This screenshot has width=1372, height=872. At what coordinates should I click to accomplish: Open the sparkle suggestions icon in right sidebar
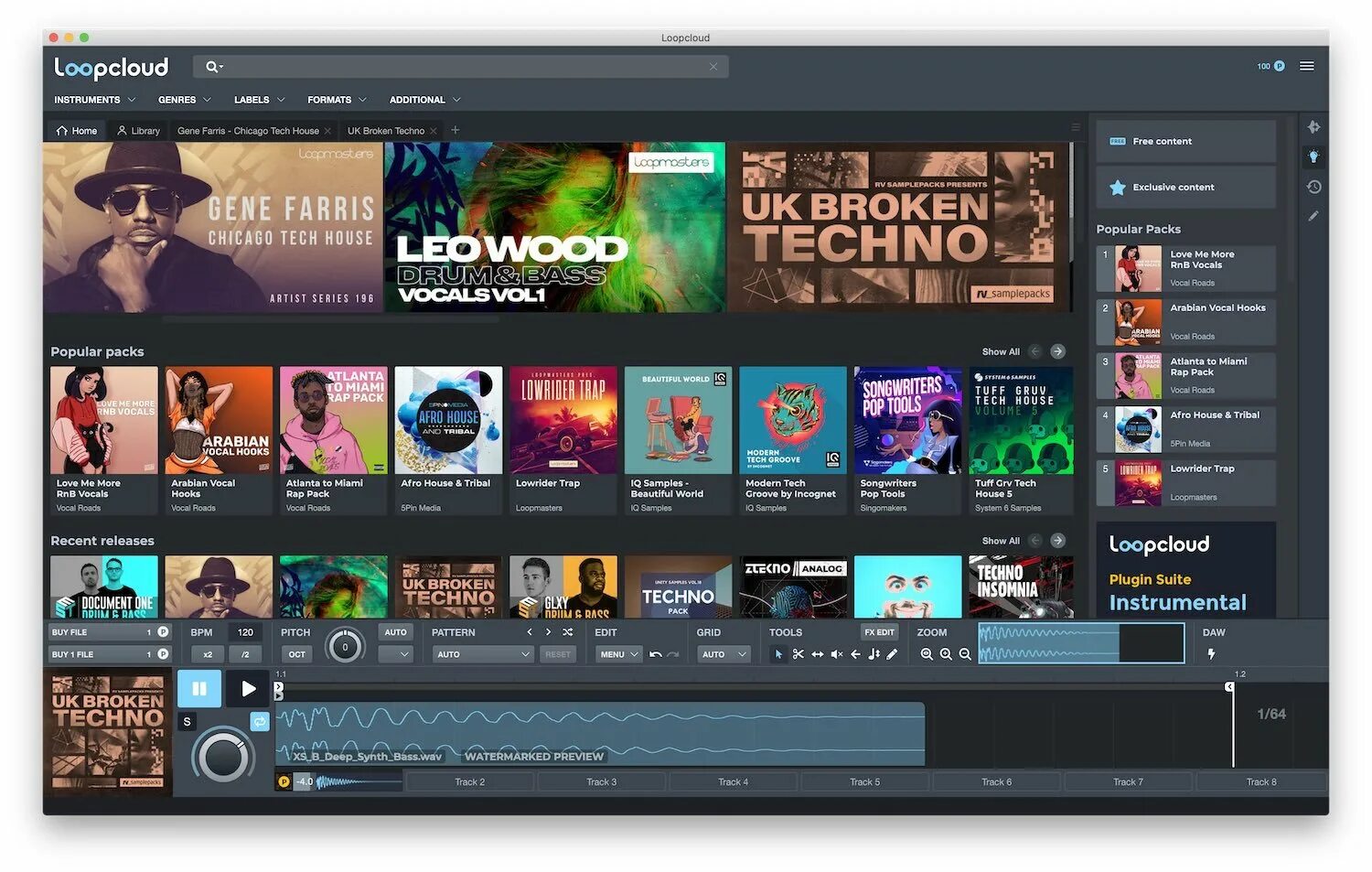pyautogui.click(x=1313, y=127)
